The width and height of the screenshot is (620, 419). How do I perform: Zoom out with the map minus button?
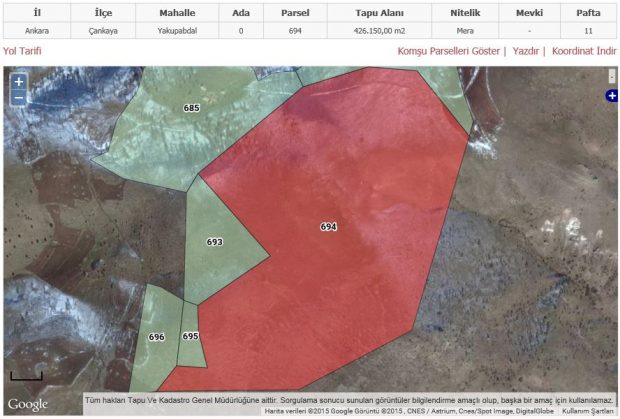(19, 98)
